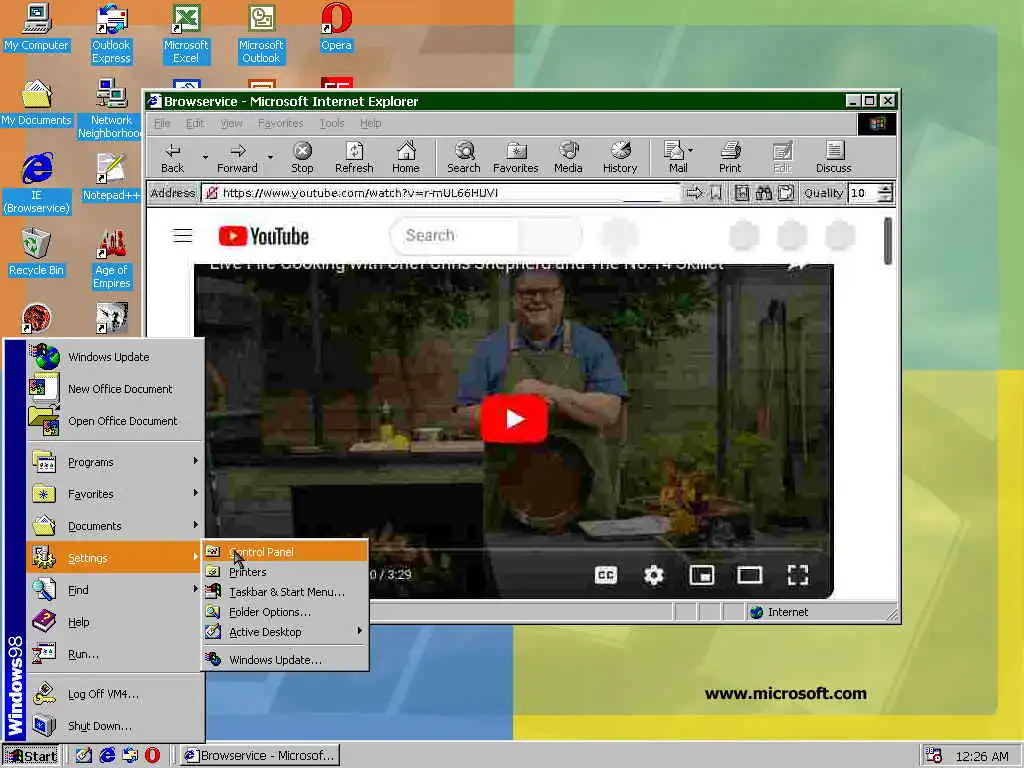Viewport: 1024px width, 768px height.
Task: Open the Mail dropdown arrow
Action: (x=691, y=150)
